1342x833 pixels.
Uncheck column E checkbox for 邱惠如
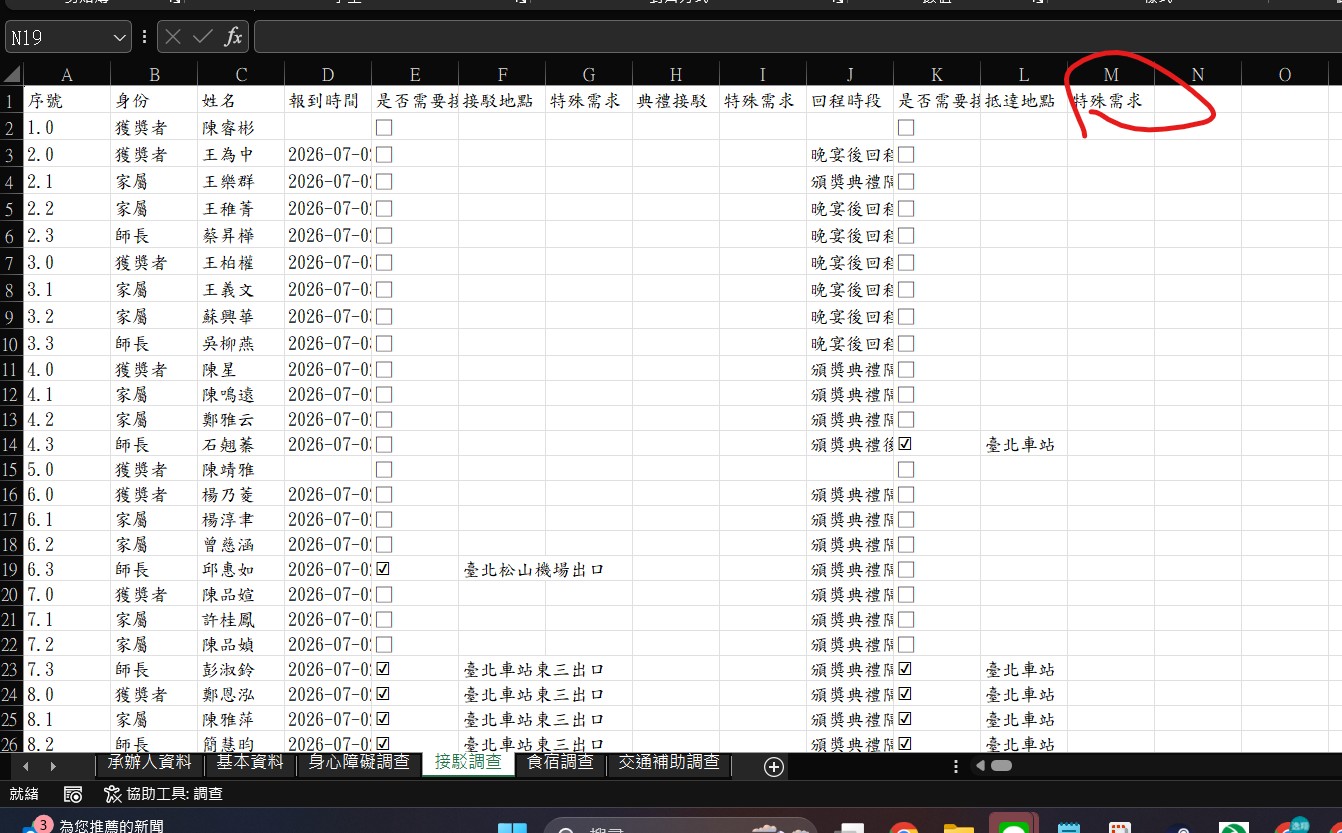(x=384, y=570)
